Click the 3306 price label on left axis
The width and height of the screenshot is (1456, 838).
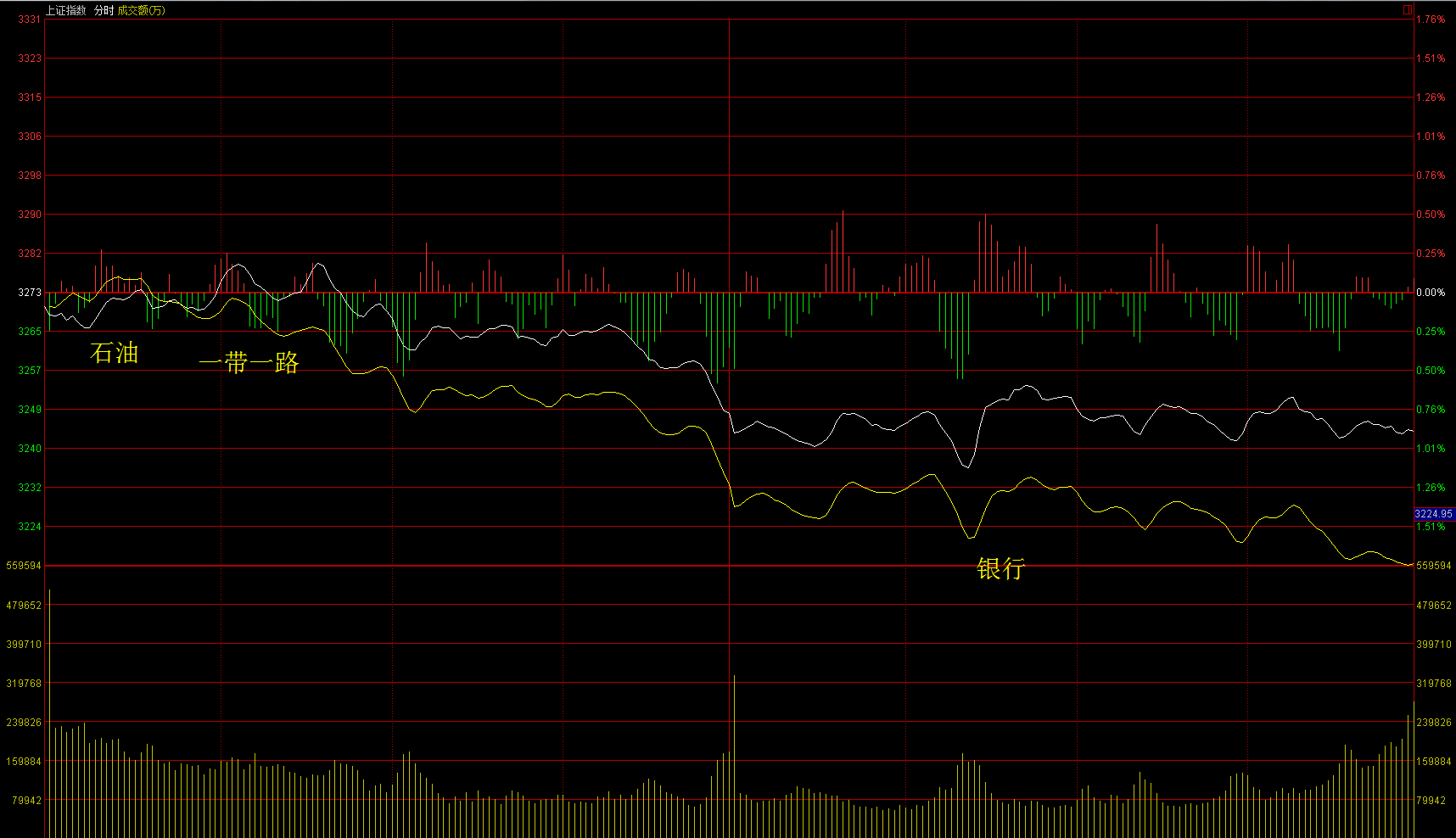click(x=30, y=137)
